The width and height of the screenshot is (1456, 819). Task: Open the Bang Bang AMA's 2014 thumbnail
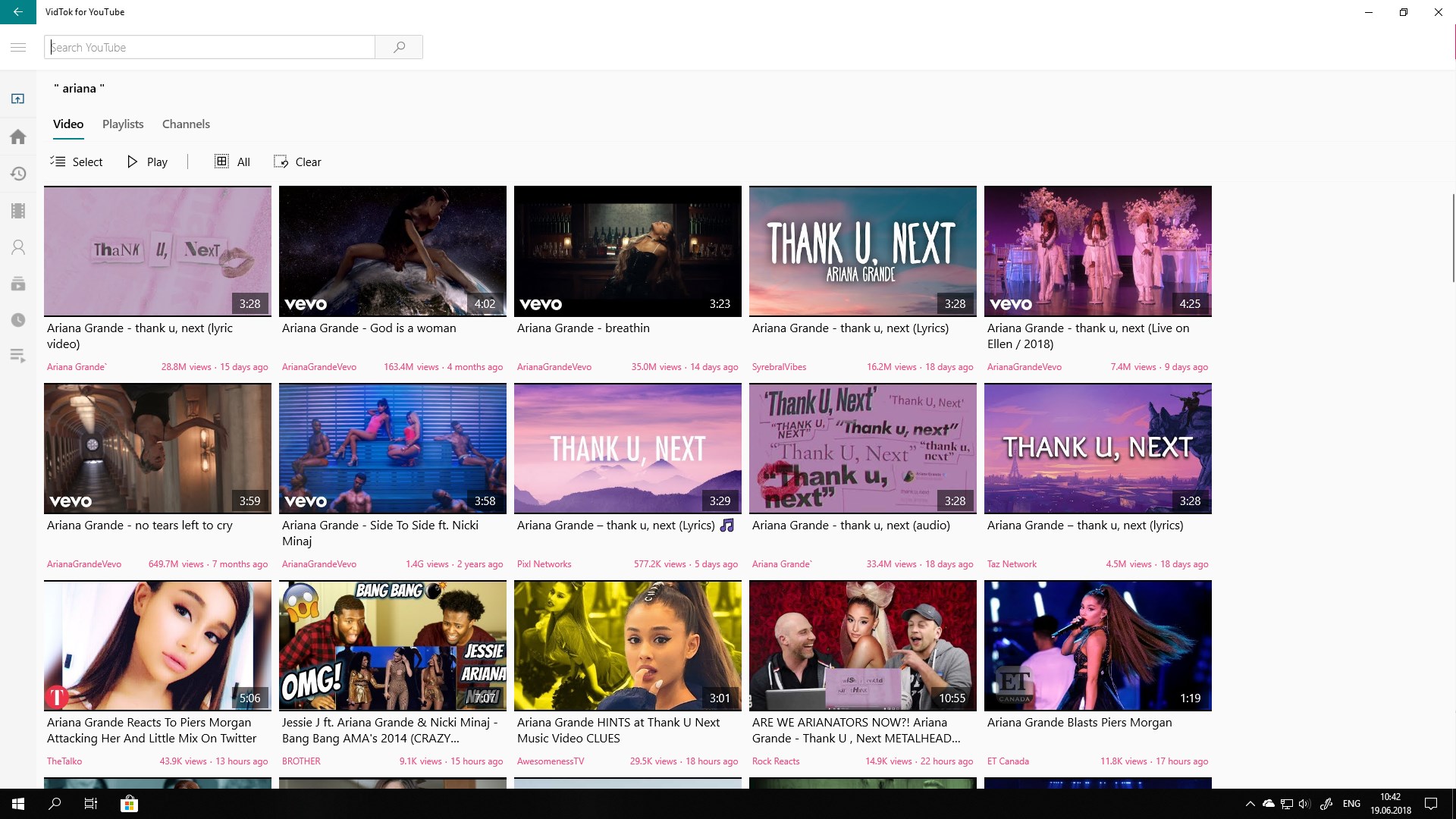[393, 645]
